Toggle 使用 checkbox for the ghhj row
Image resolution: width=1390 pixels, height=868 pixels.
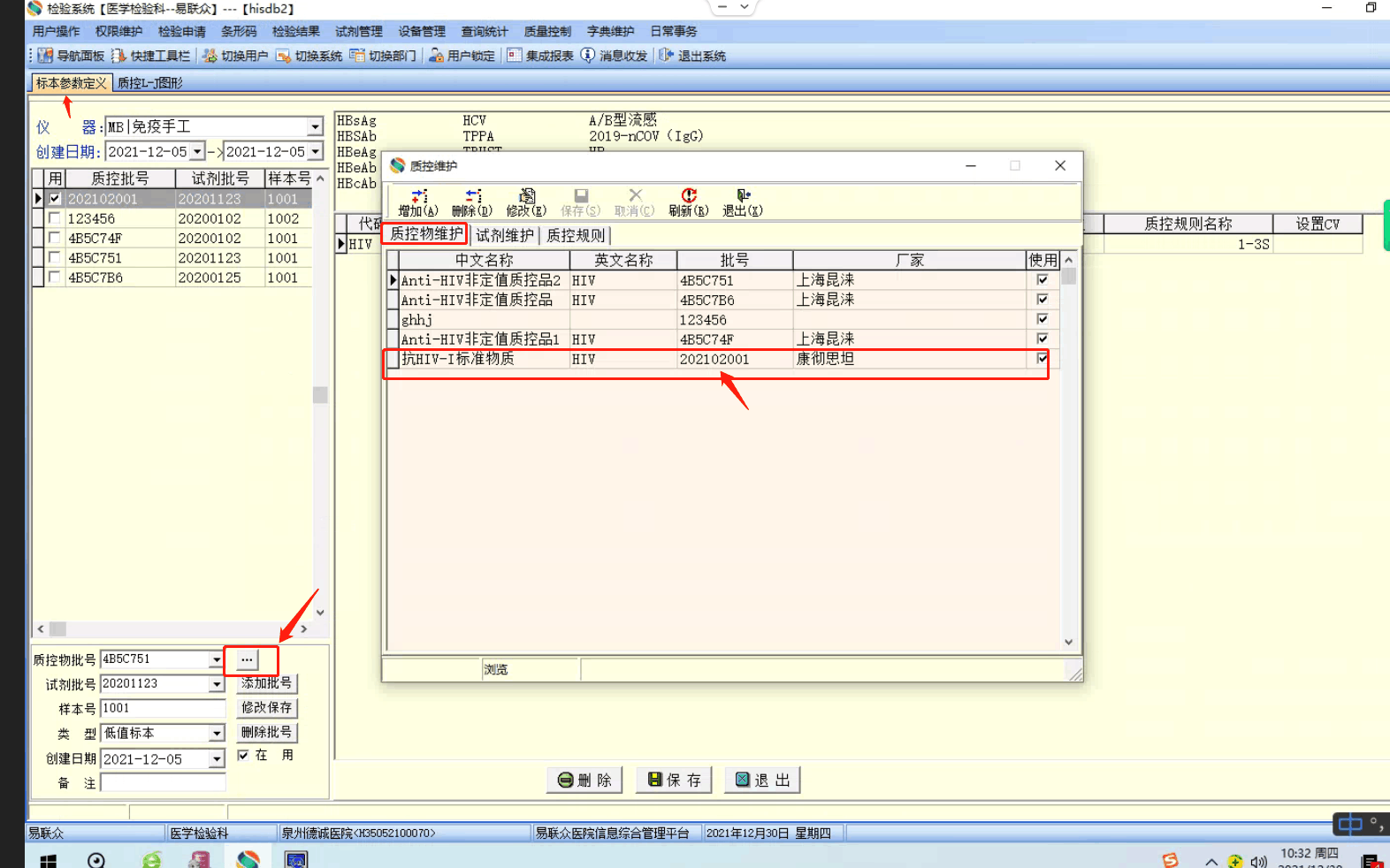[1042, 319]
